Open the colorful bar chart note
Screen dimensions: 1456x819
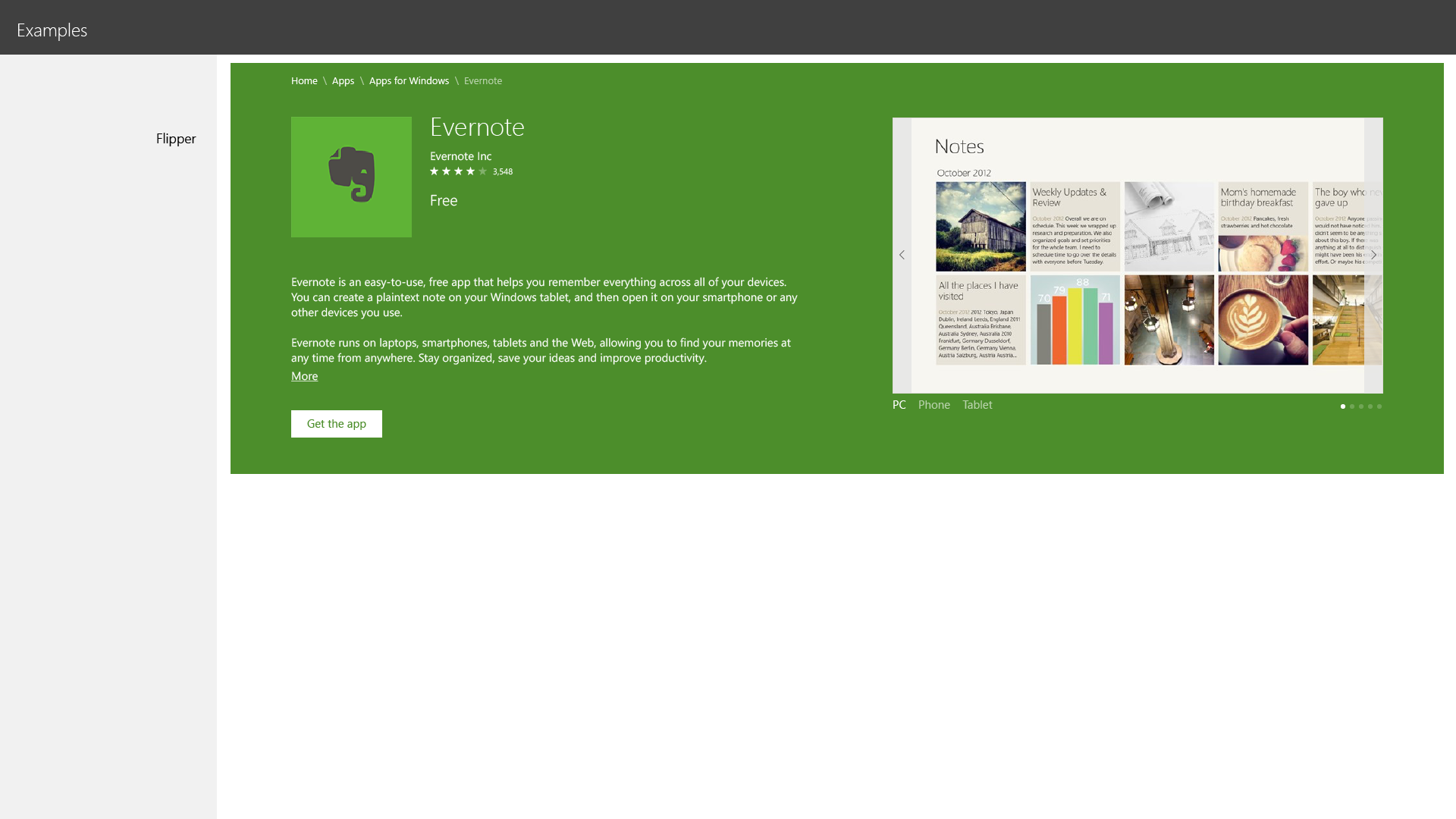click(1075, 320)
